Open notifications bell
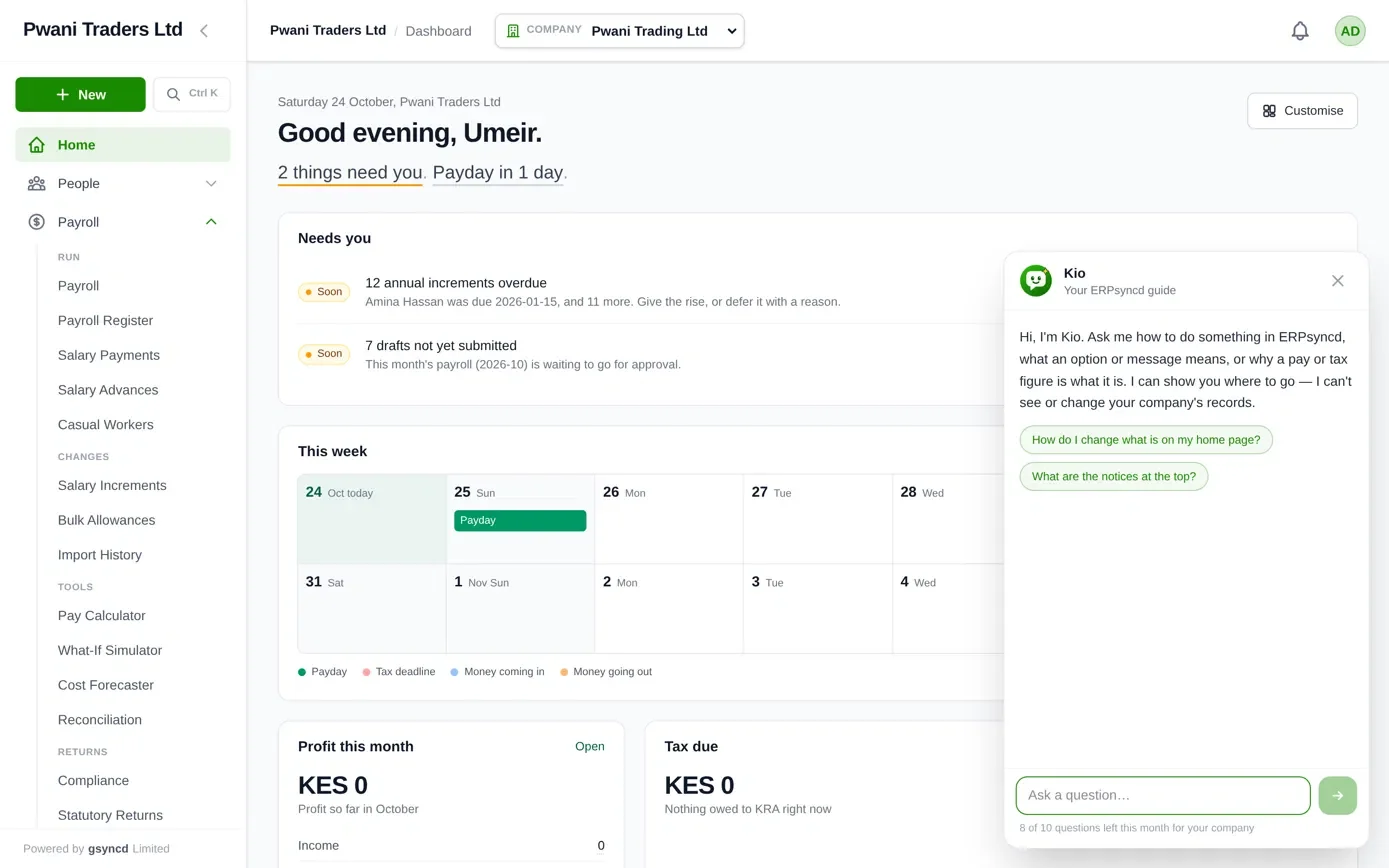Image resolution: width=1389 pixels, height=868 pixels. click(1300, 31)
